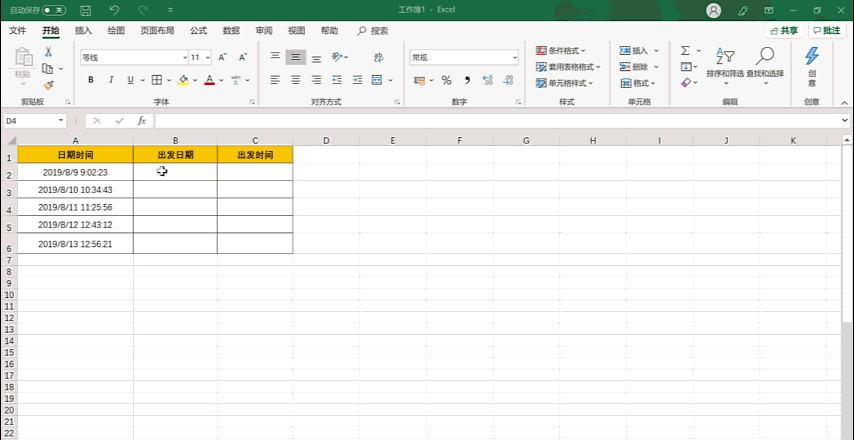
Task: Switch to the 插入 Insert tab
Action: click(x=83, y=30)
